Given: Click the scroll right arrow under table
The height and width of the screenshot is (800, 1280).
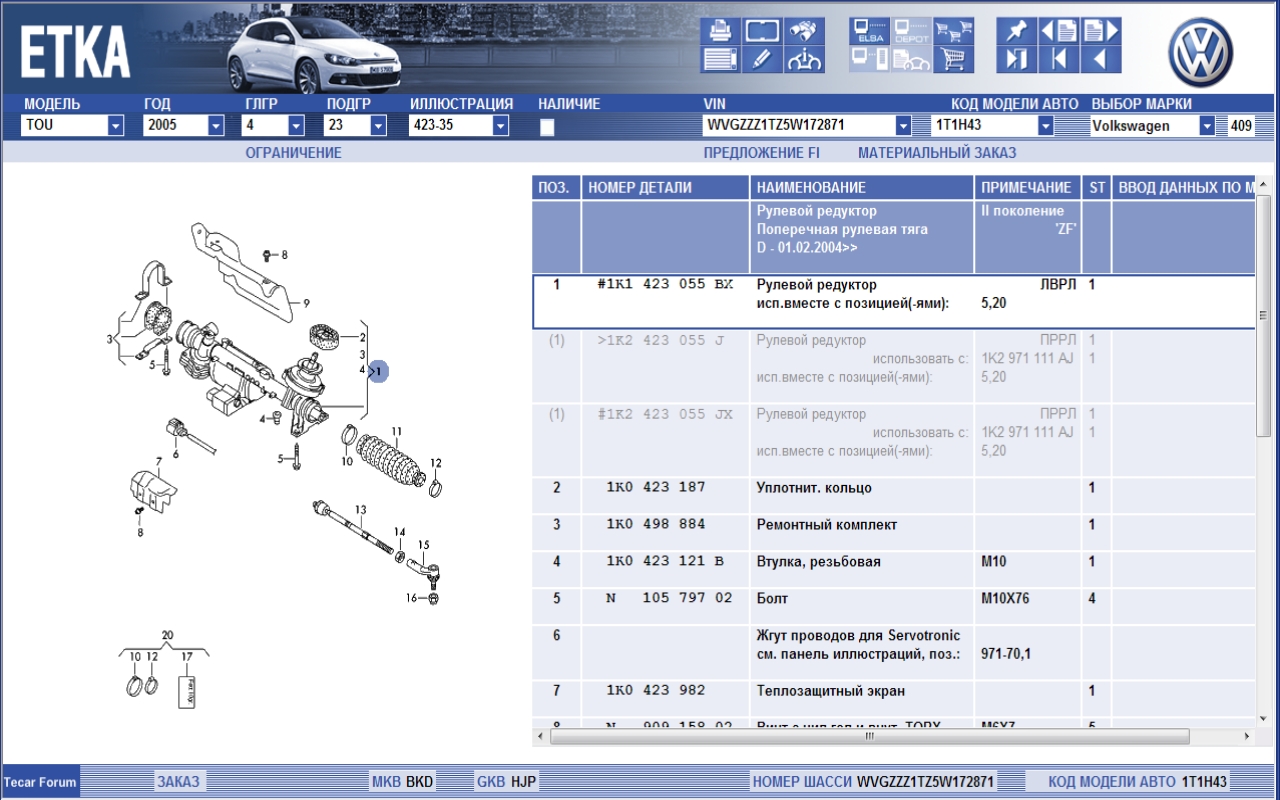Looking at the screenshot, I should [x=1246, y=736].
